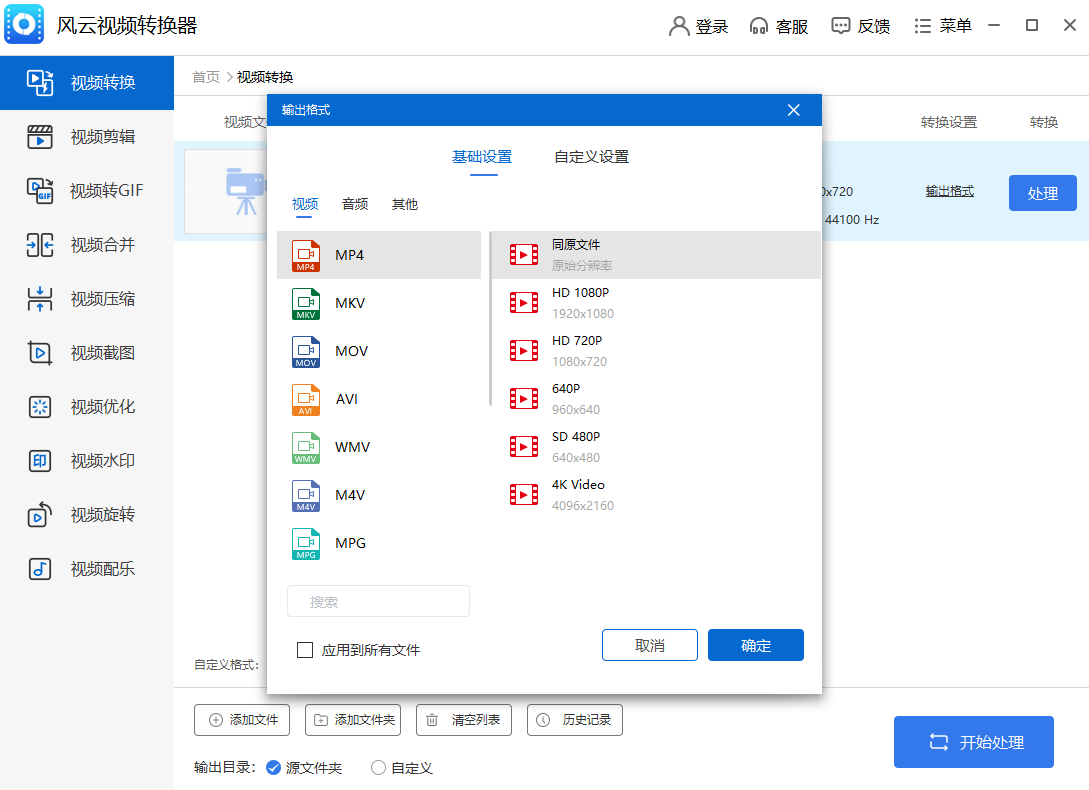Switch to the 音频 format tab
Viewport: 1089px width, 790px height.
point(355,204)
